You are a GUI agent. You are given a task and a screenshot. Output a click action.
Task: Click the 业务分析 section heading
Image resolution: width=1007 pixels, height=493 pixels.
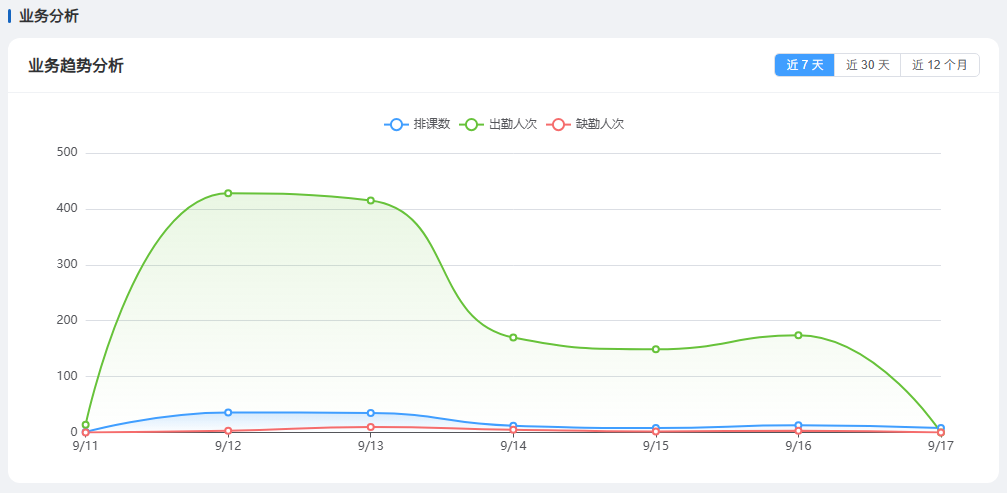(x=49, y=16)
